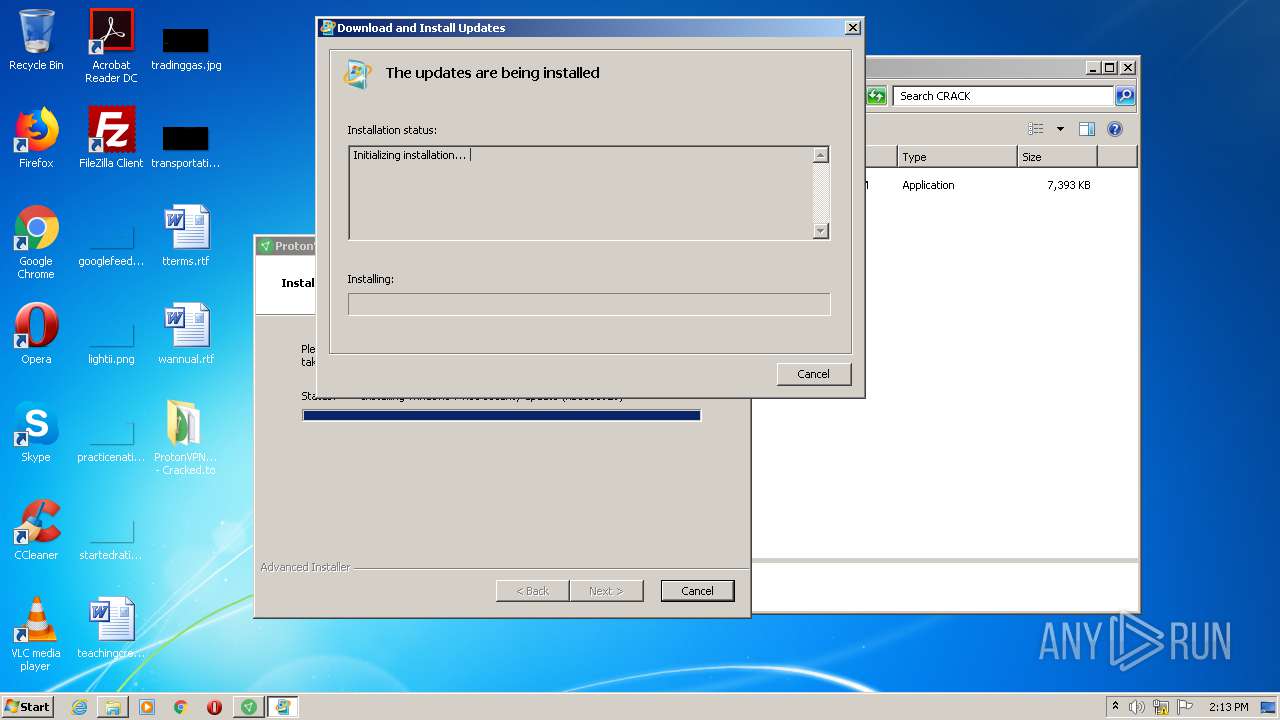Click the 2:13 PM clock
Image resolution: width=1280 pixels, height=720 pixels.
point(1228,707)
